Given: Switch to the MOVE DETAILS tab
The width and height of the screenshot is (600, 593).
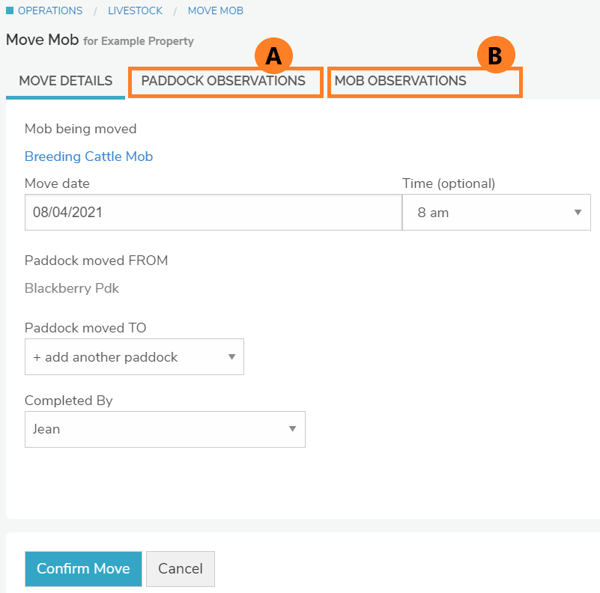Looking at the screenshot, I should [x=65, y=81].
